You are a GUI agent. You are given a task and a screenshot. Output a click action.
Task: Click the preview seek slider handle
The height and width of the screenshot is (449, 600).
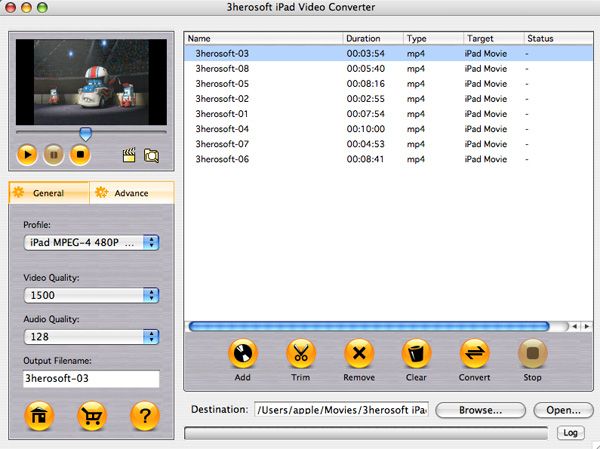[x=85, y=134]
